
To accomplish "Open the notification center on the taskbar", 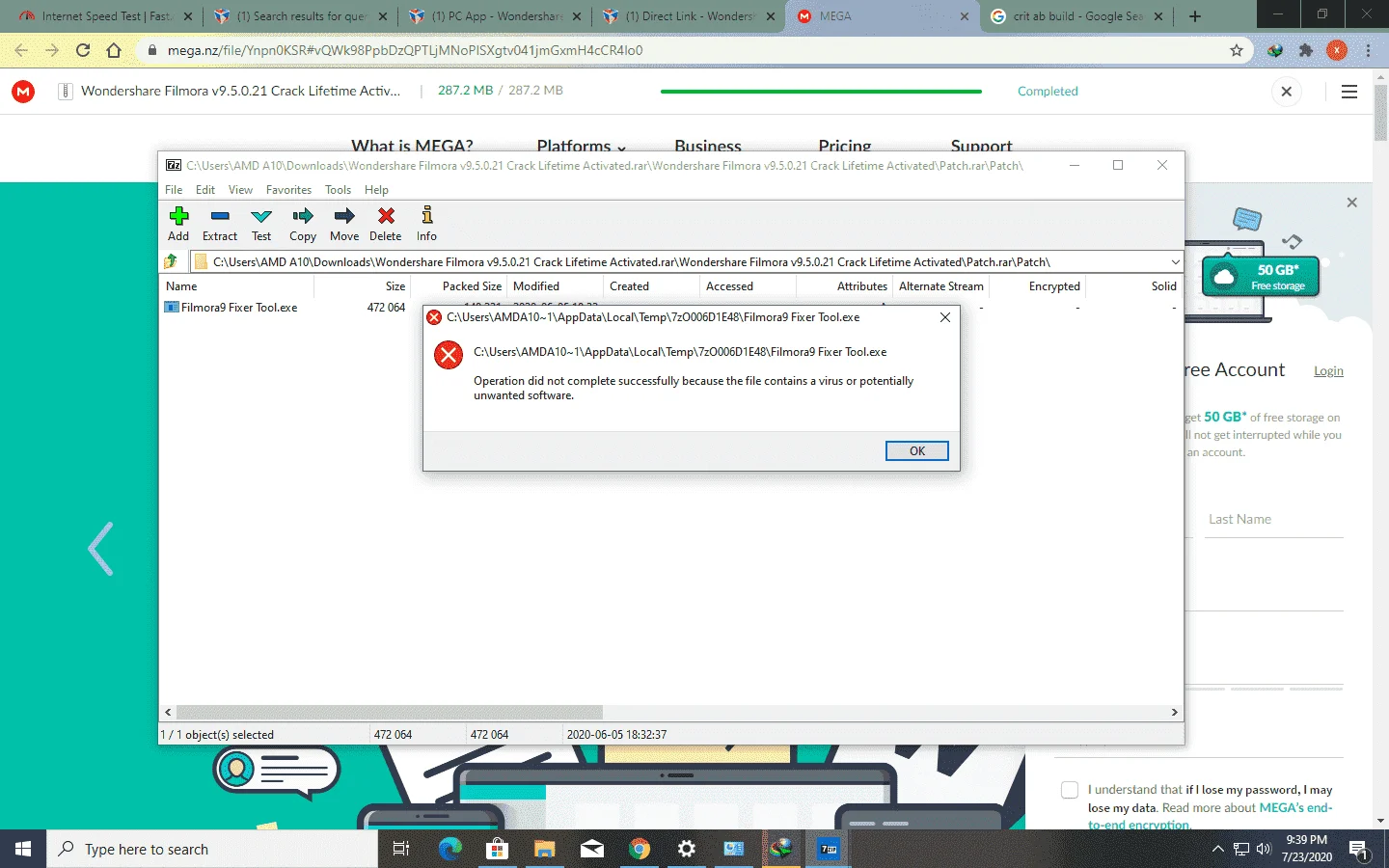I will coord(1359,849).
